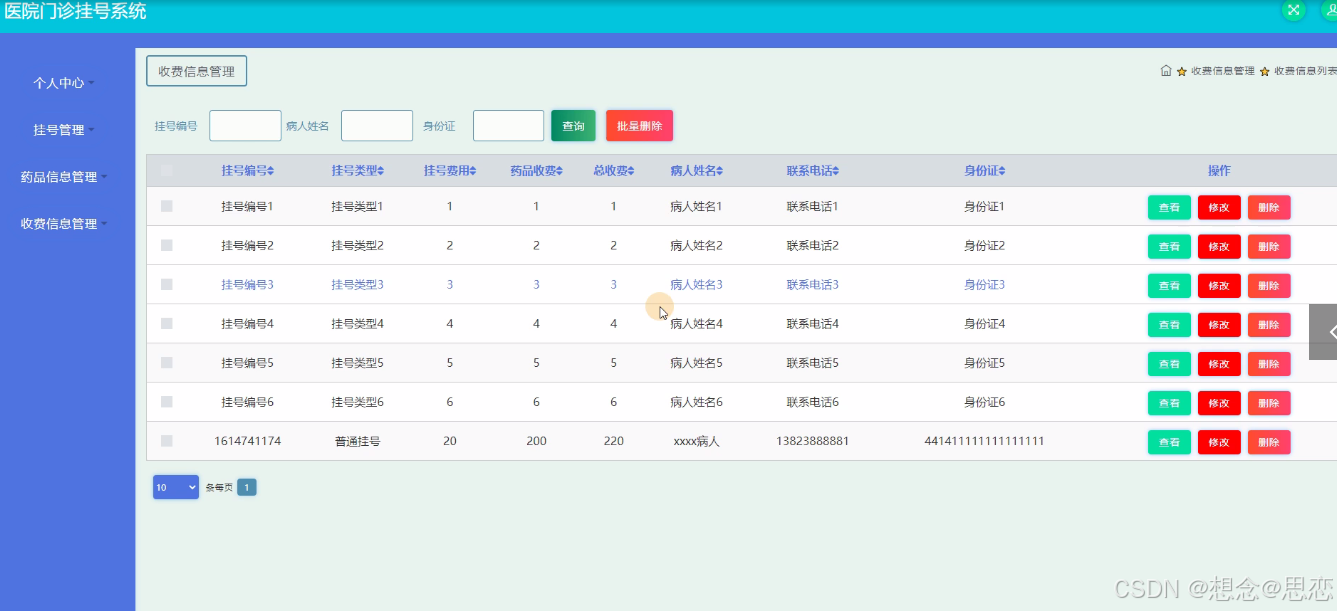Image resolution: width=1337 pixels, height=611 pixels.
Task: Click the 普通挂号 cell
Action: 357,441
